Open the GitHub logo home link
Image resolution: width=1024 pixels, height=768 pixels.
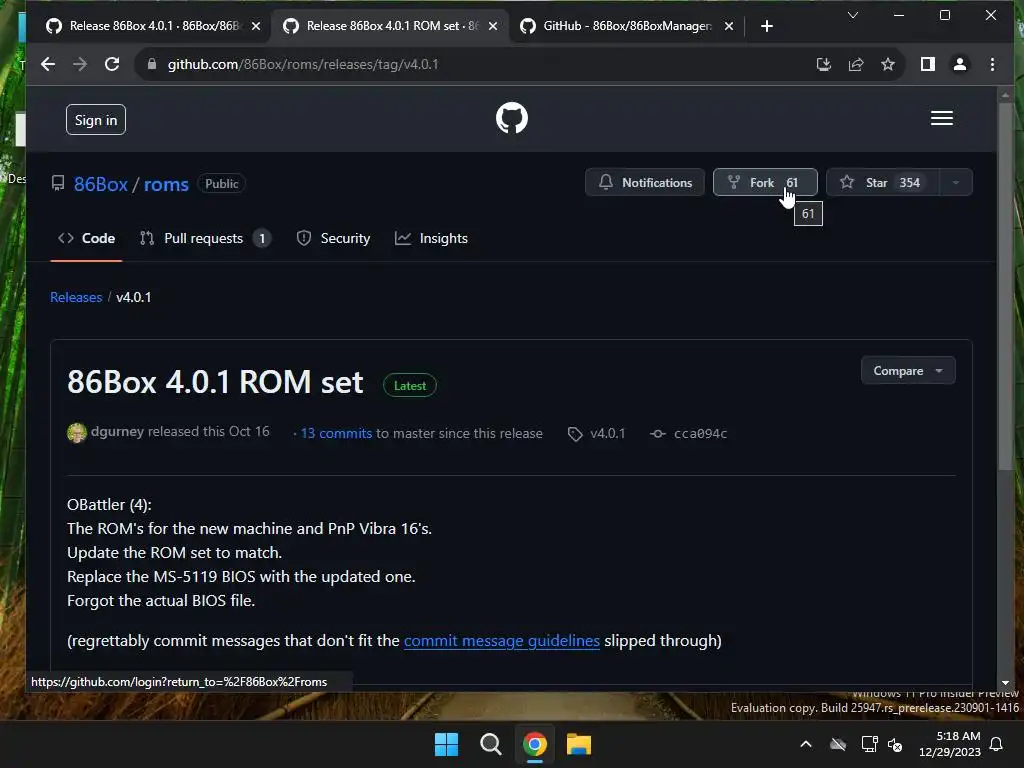[511, 118]
